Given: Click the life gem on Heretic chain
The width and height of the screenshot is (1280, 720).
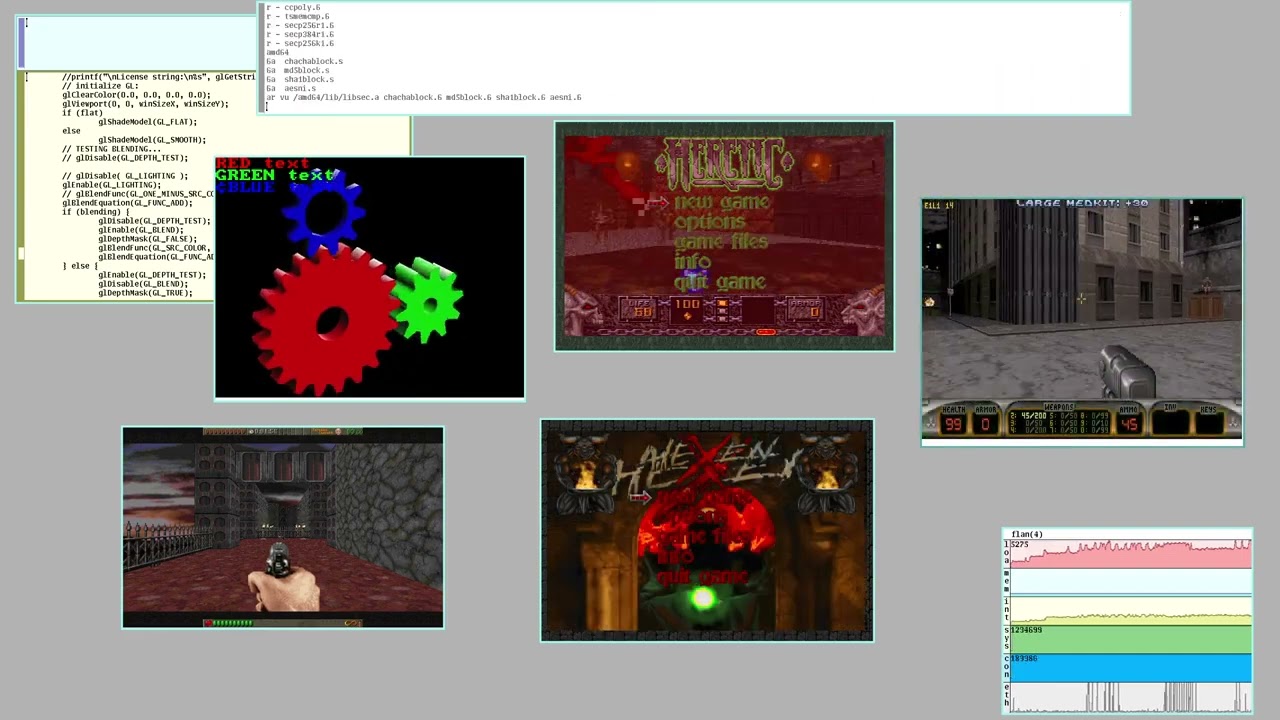Looking at the screenshot, I should 766,331.
